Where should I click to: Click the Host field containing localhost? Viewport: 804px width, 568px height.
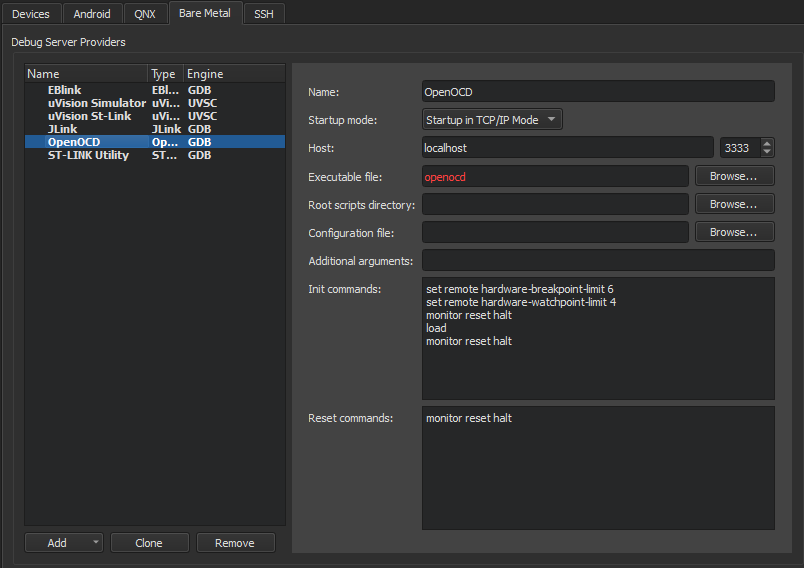[567, 148]
